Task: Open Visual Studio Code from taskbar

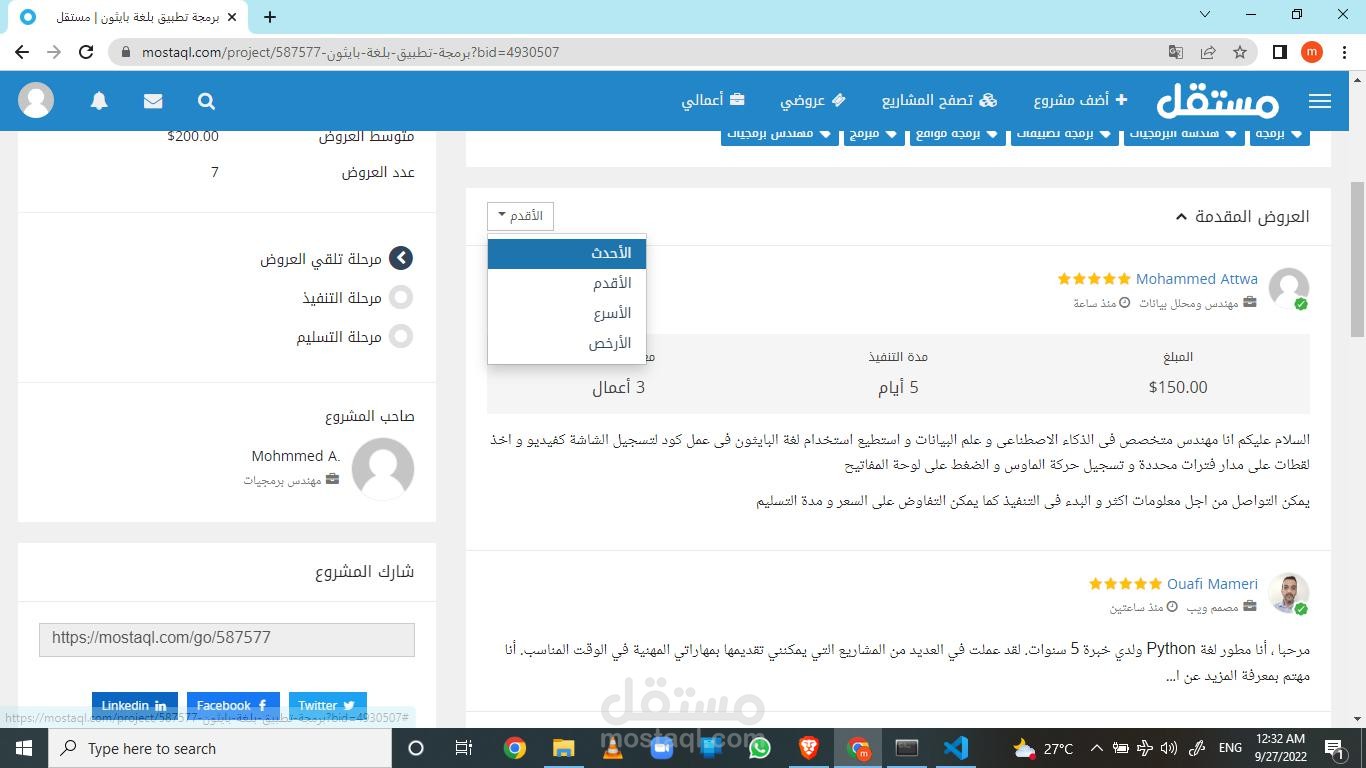Action: tap(955, 748)
